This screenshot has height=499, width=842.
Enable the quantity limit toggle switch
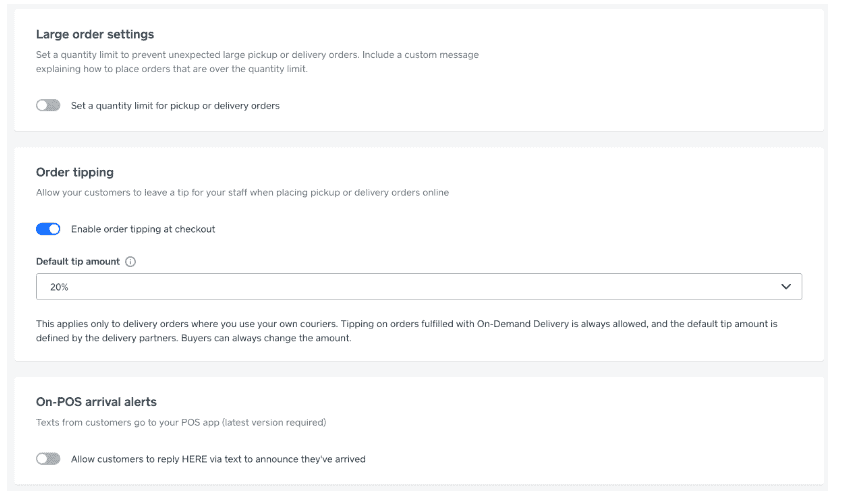(x=48, y=105)
